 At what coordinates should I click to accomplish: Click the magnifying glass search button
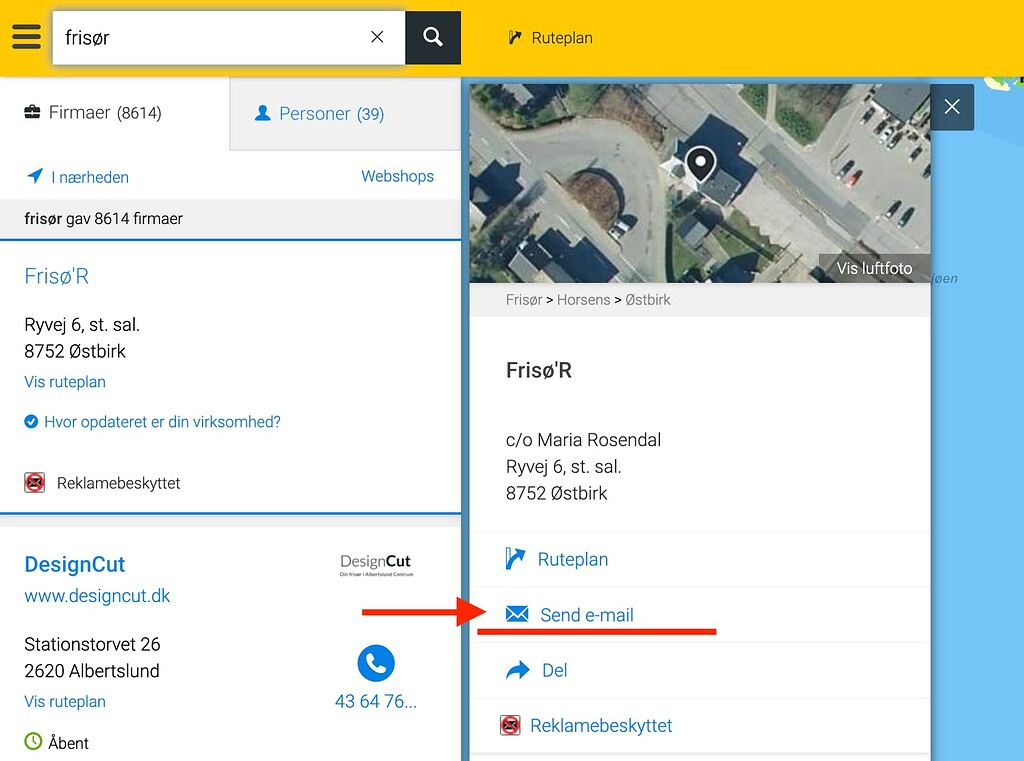(x=432, y=37)
